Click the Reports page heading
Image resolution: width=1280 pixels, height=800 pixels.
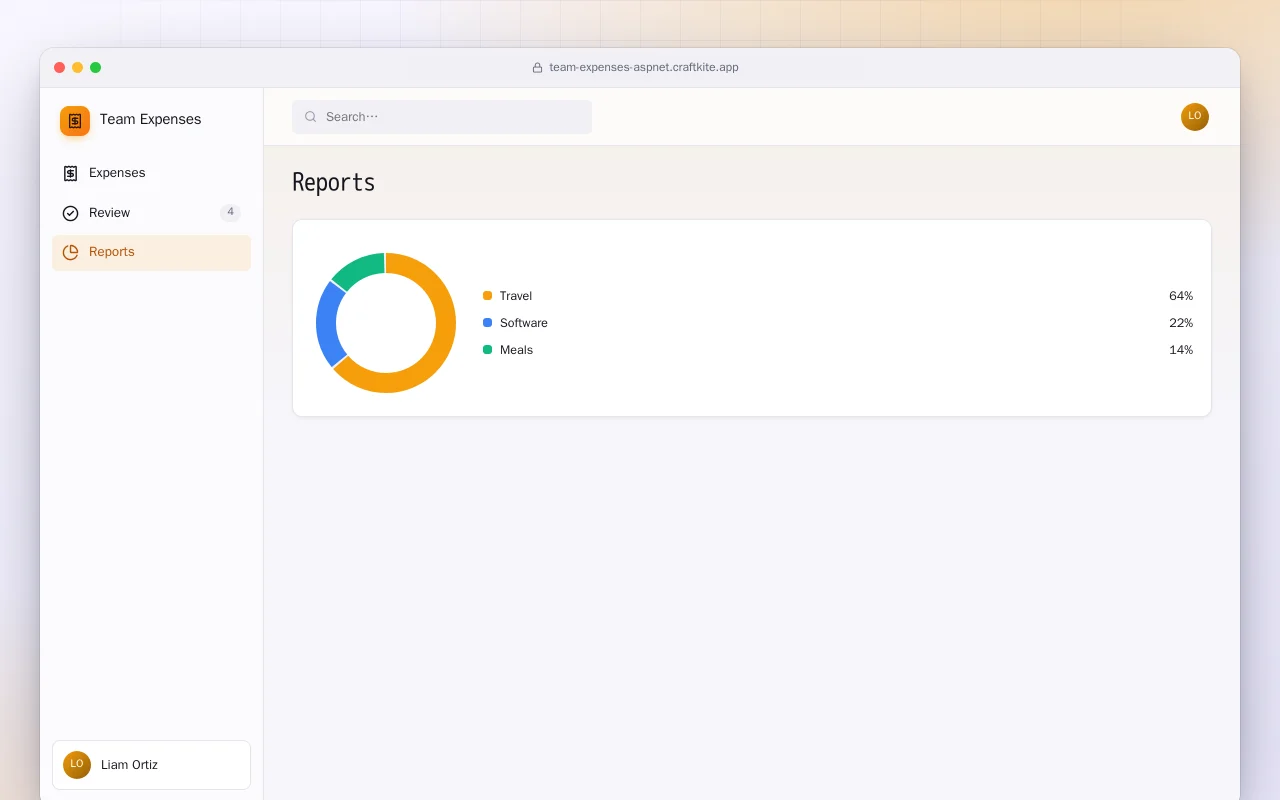click(x=333, y=182)
